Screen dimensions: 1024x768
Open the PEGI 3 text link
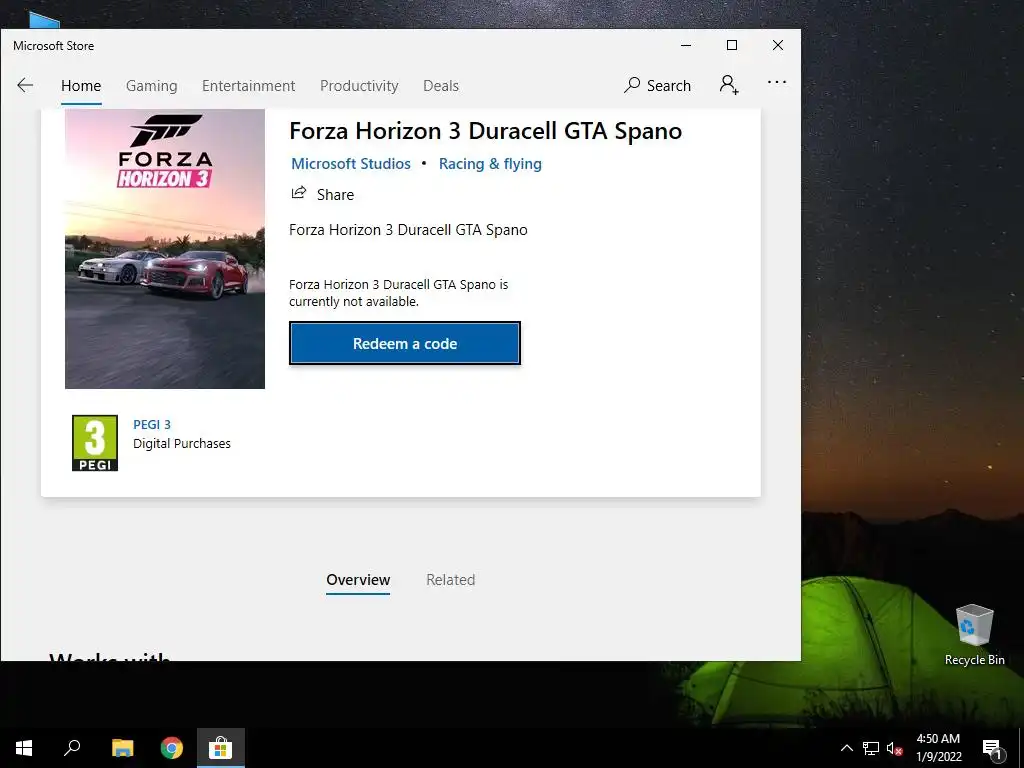pyautogui.click(x=152, y=424)
